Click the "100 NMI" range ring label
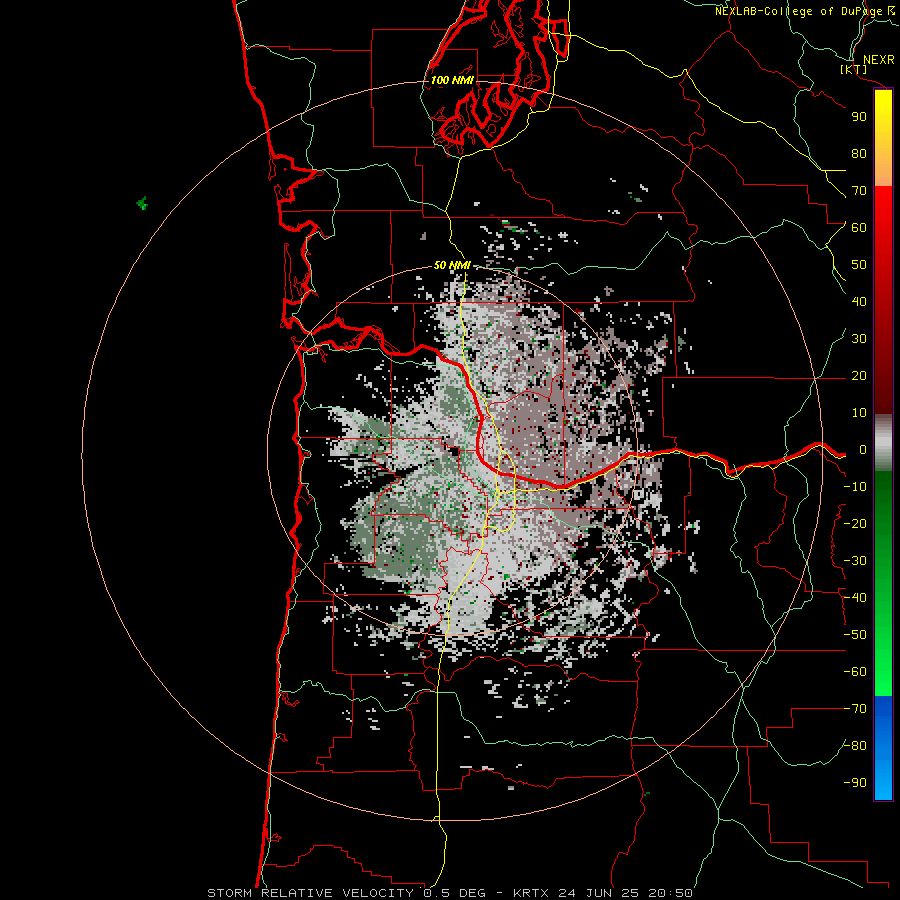 point(452,80)
